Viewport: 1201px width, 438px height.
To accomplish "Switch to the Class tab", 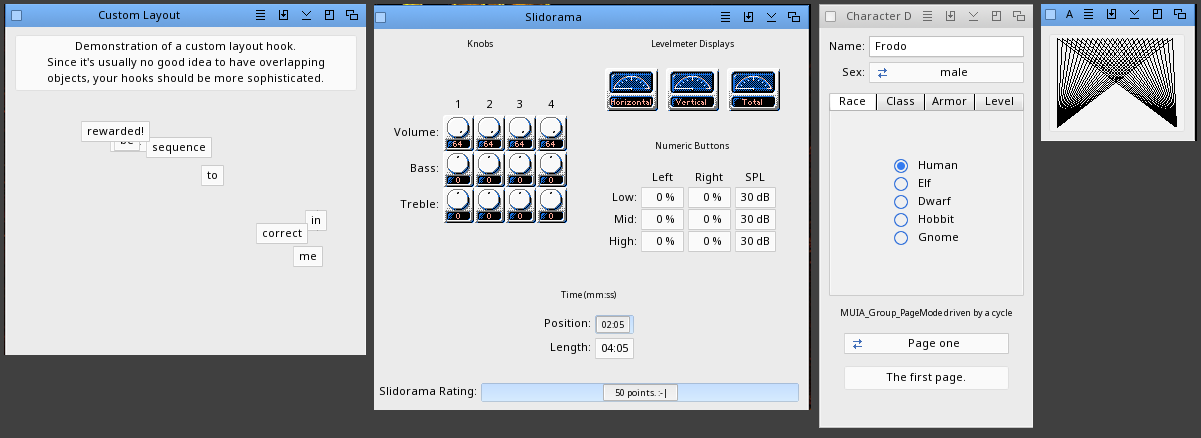I will pos(900,101).
